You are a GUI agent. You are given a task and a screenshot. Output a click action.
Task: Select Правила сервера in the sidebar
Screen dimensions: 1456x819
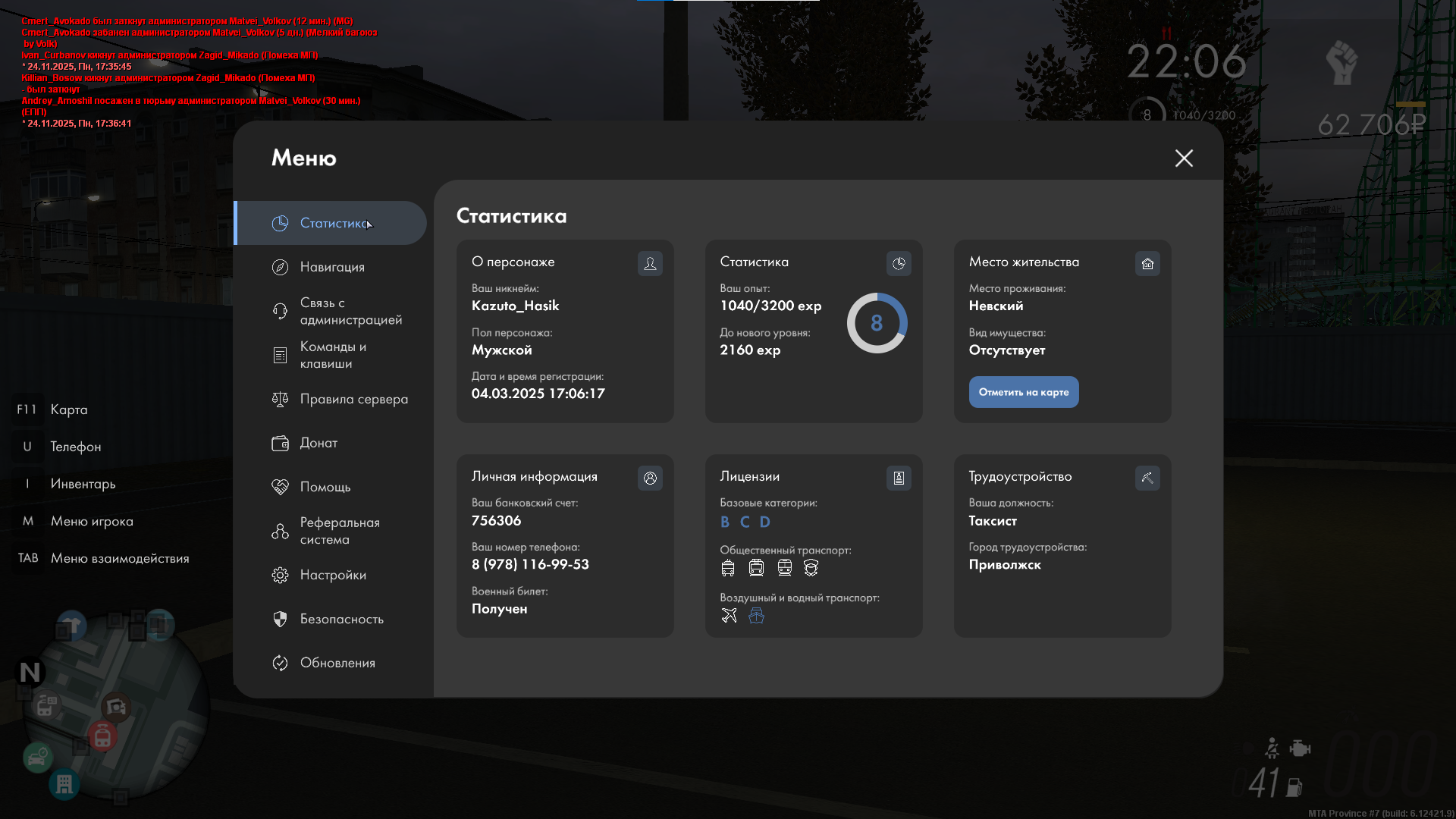(353, 399)
